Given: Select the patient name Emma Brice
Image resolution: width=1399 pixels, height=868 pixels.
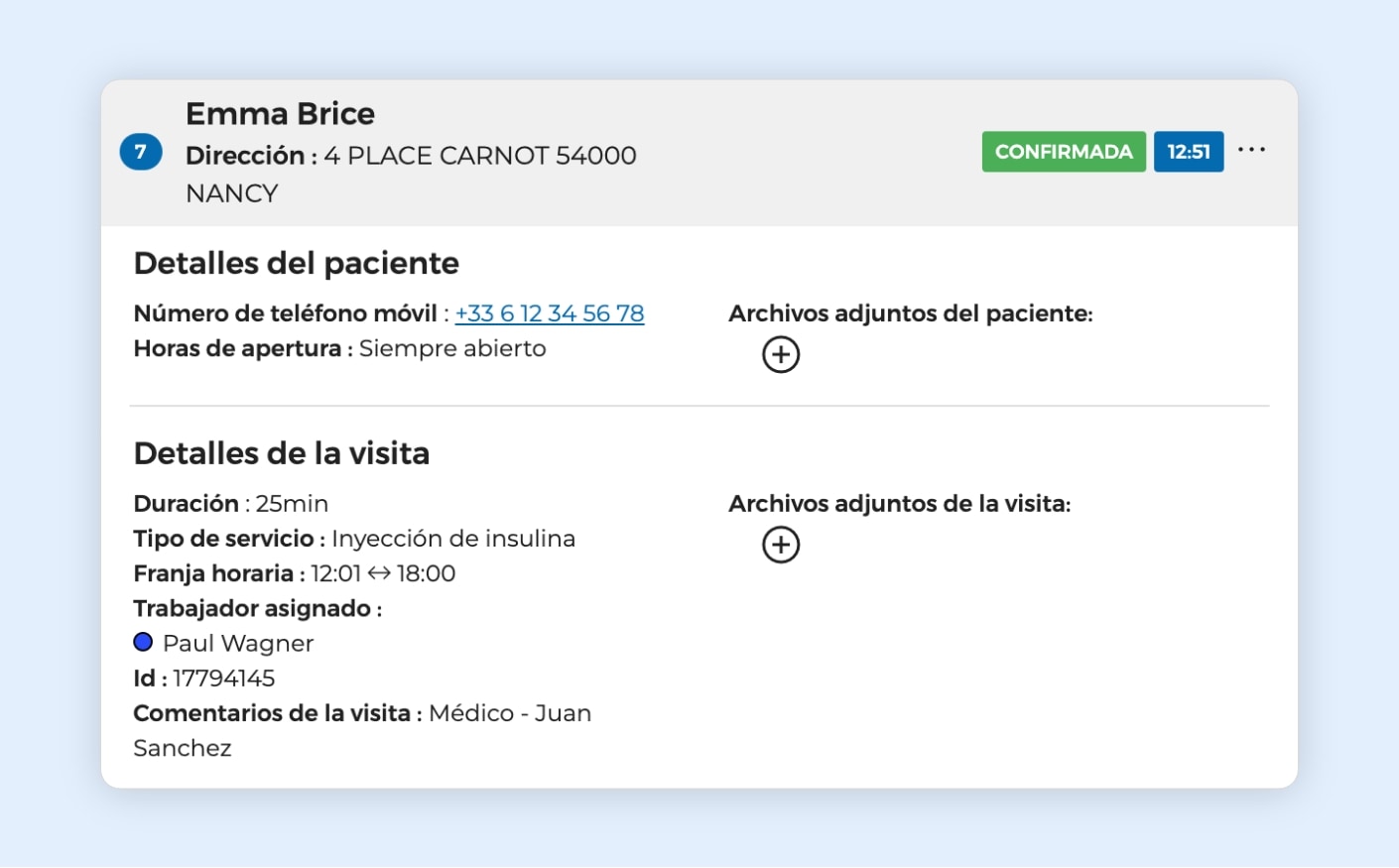Looking at the screenshot, I should click(x=280, y=114).
